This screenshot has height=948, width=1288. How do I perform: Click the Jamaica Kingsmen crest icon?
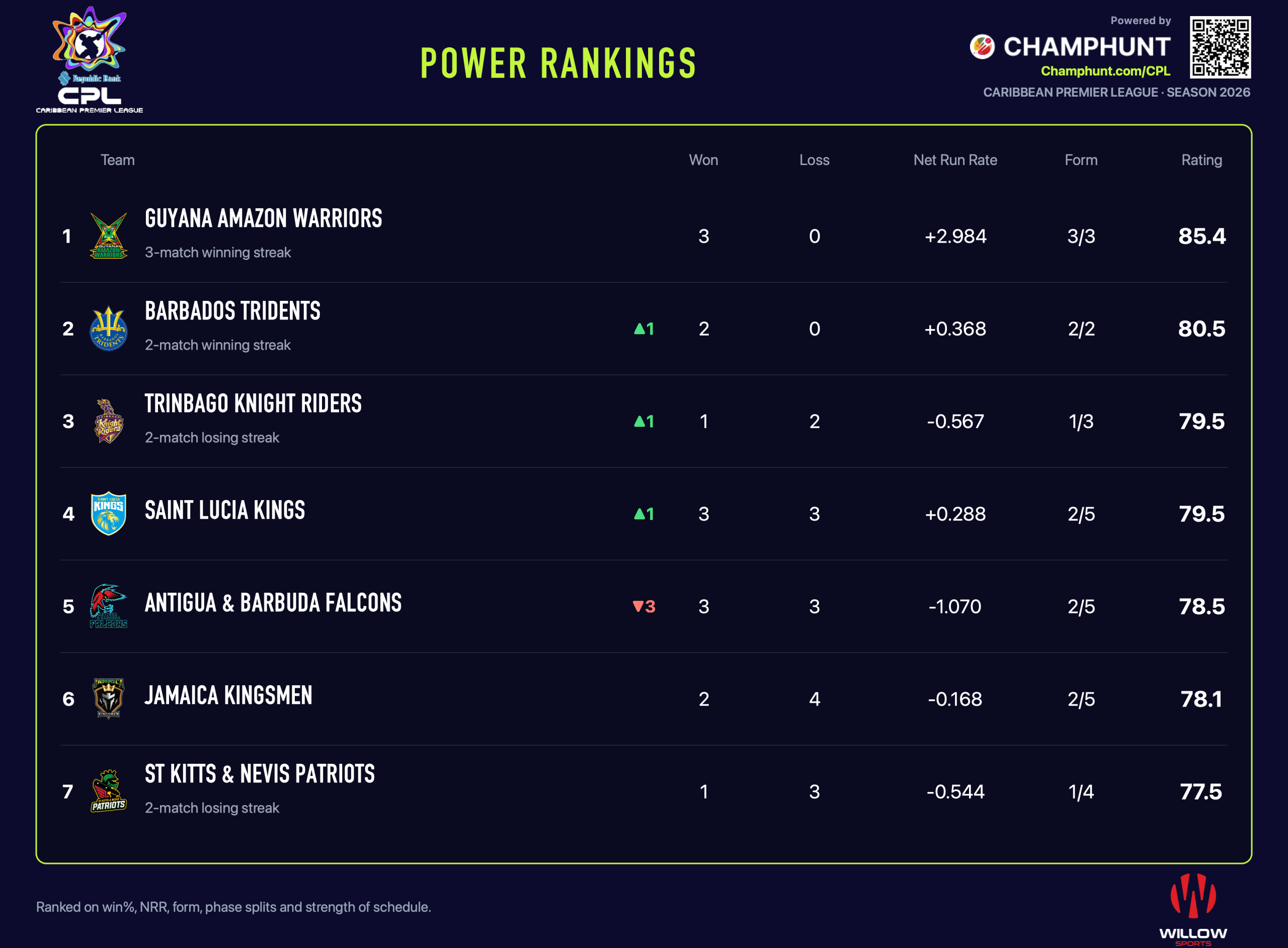point(109,698)
